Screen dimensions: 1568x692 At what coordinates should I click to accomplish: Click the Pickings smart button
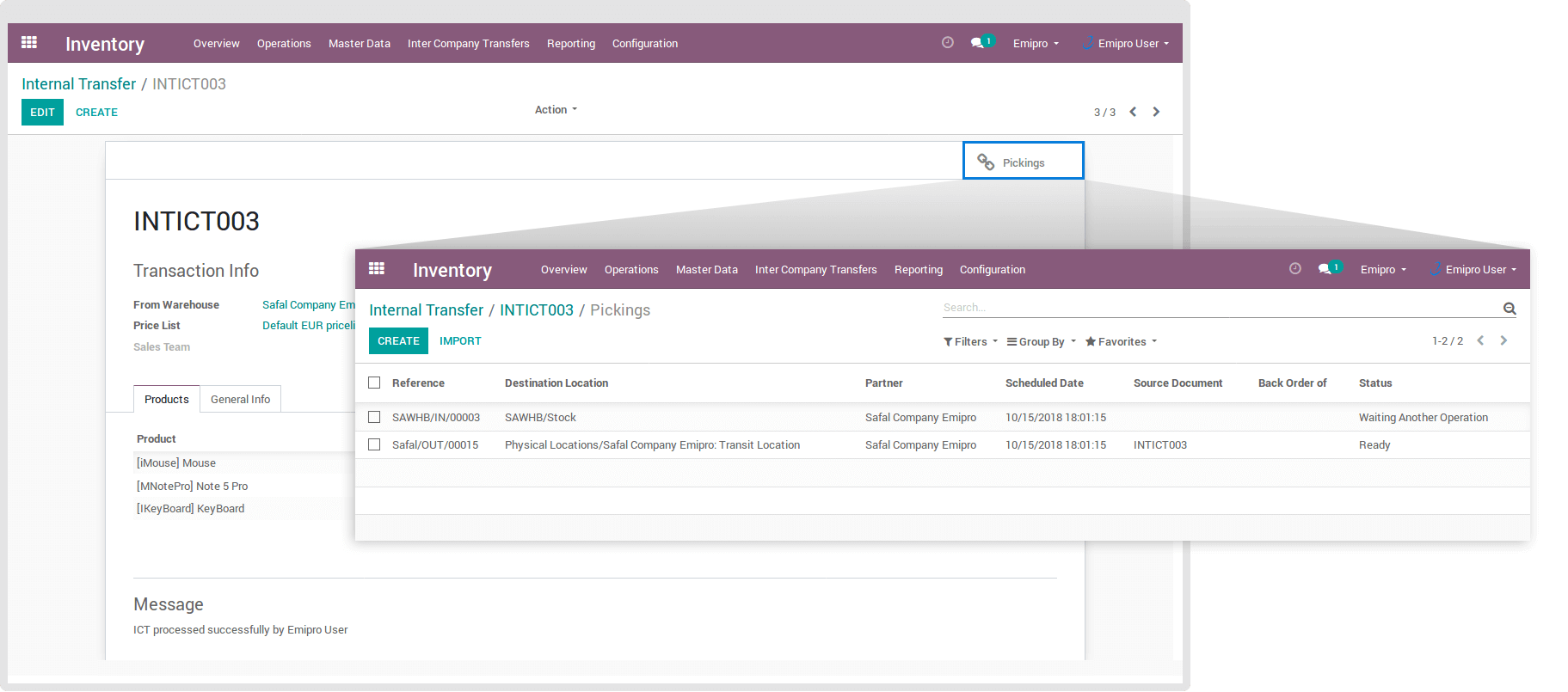[x=1023, y=162]
